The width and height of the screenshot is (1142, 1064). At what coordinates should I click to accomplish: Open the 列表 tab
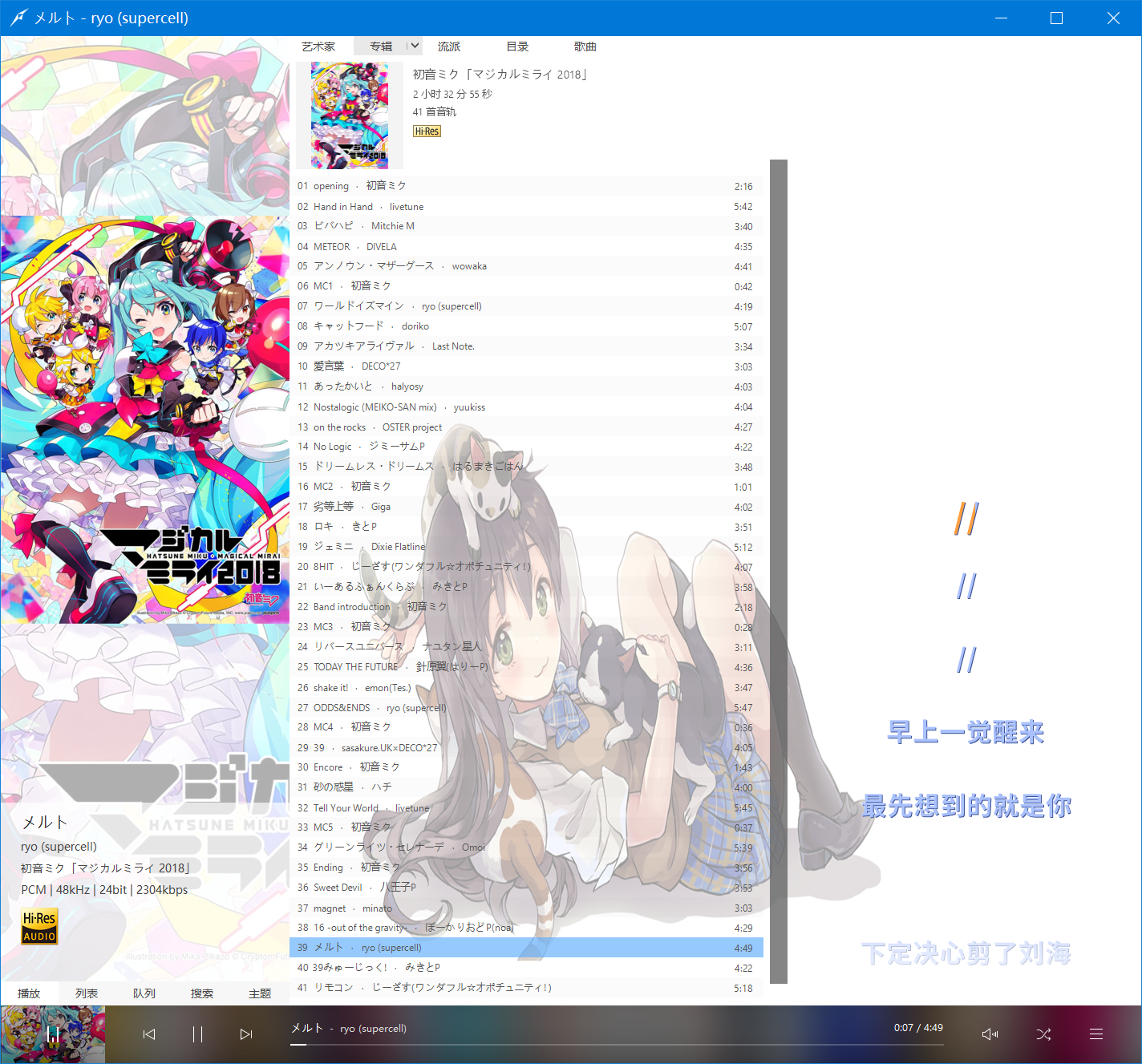point(87,993)
